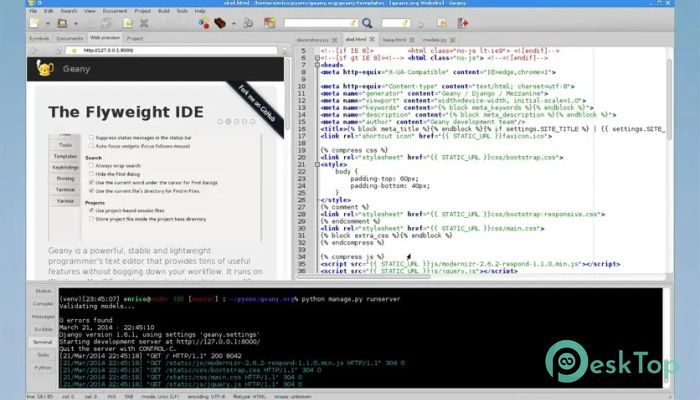Toggle Auto-focus widgets checkbox
This screenshot has width=700, height=400.
(x=92, y=146)
